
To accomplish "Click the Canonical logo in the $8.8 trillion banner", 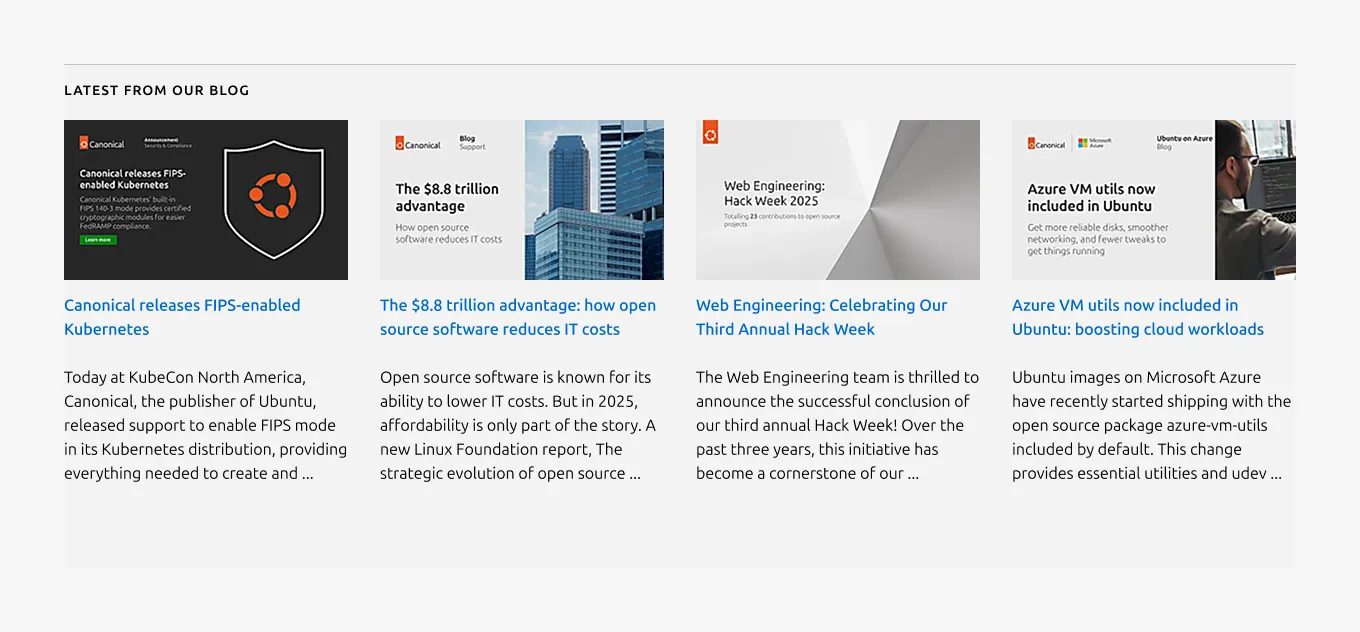I will (418, 144).
